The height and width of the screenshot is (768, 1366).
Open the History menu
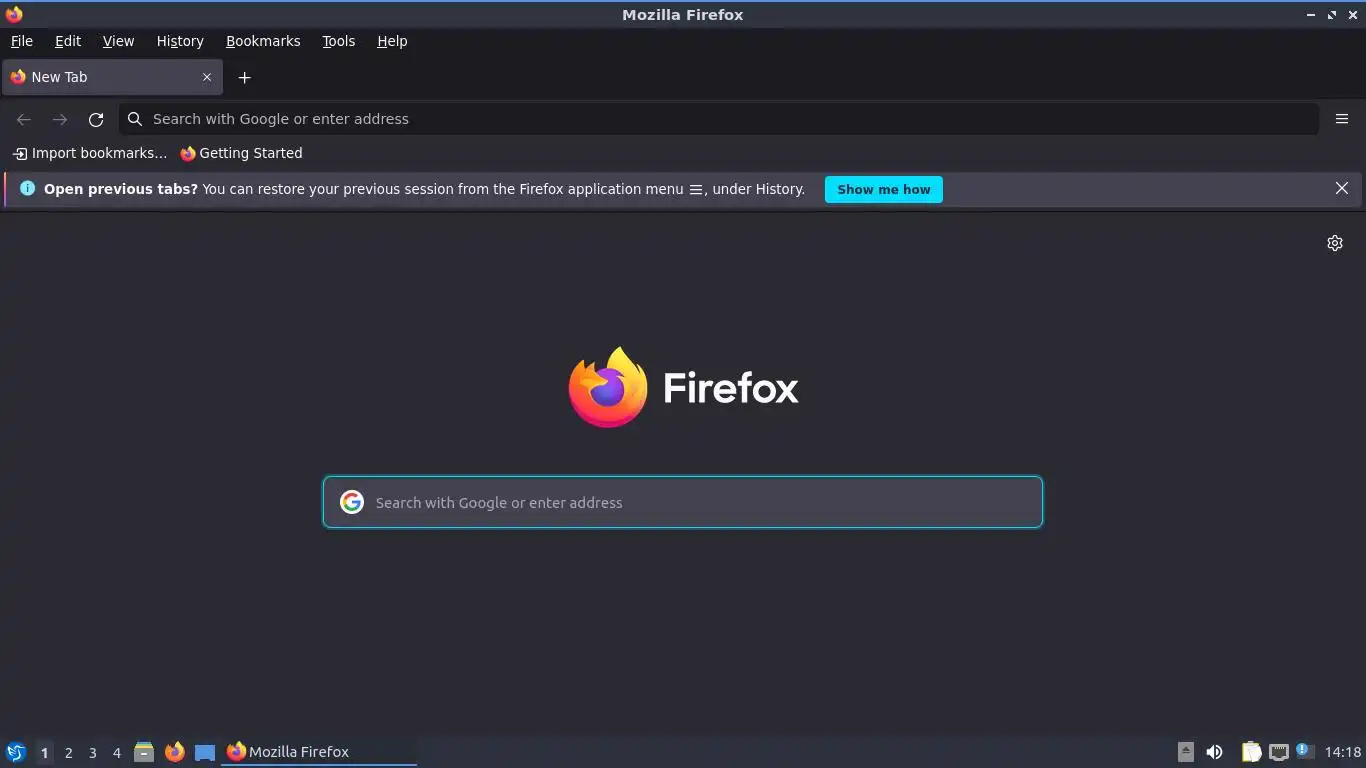click(x=180, y=41)
